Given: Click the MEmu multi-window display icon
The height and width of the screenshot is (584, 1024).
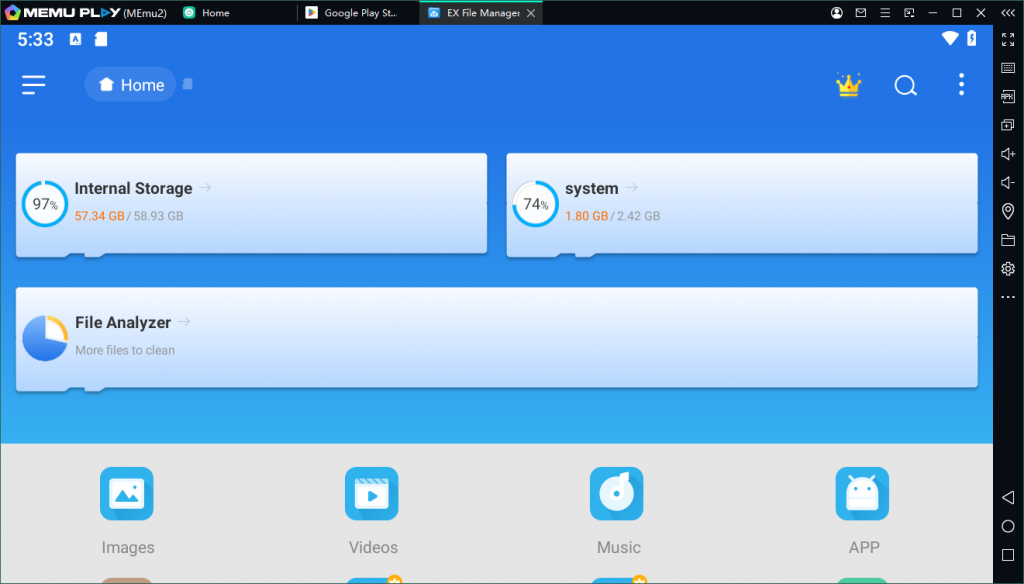Looking at the screenshot, I should pyautogui.click(x=909, y=12).
